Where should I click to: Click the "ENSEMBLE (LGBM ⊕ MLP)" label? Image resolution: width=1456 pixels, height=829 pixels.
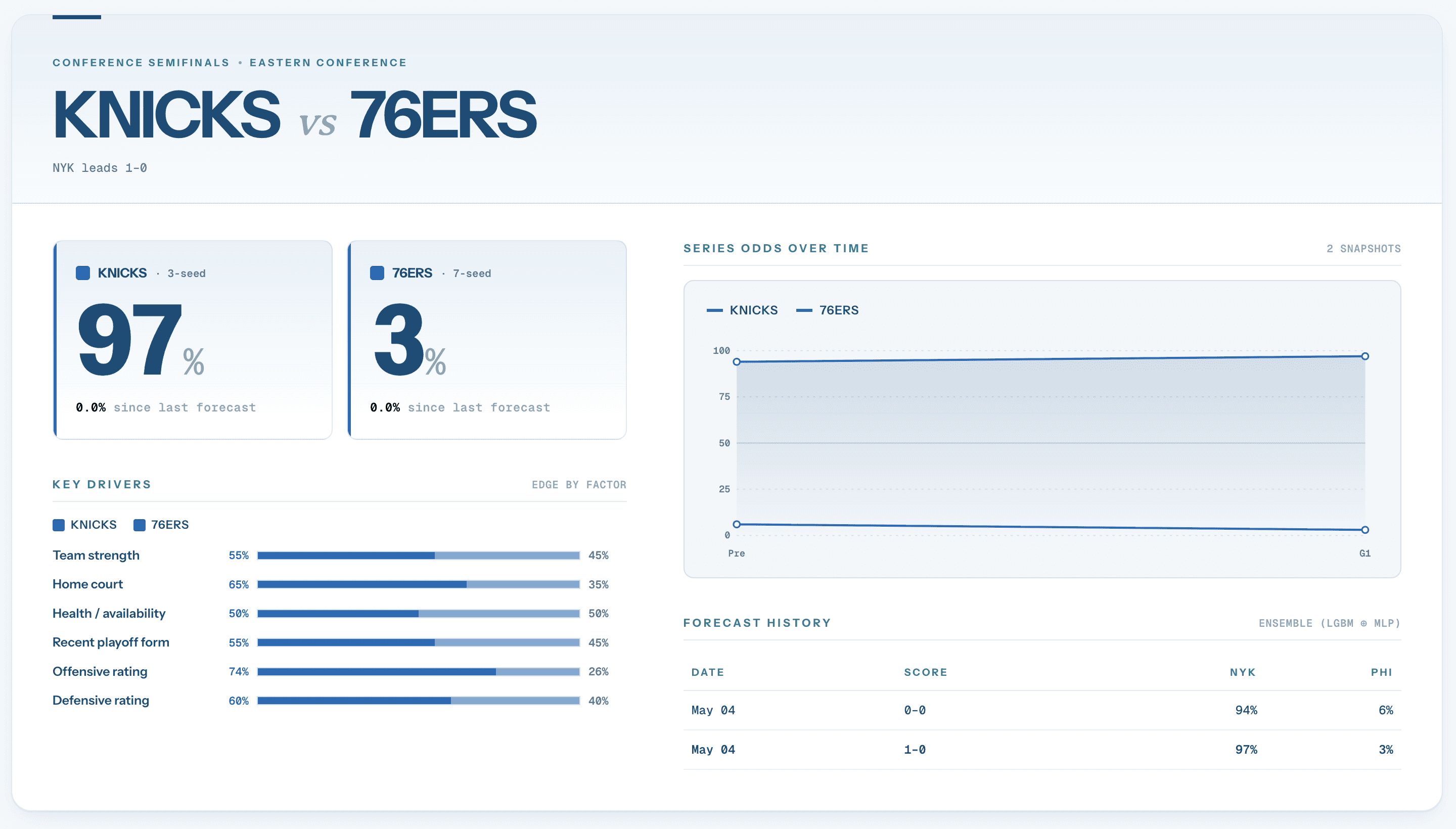1330,623
